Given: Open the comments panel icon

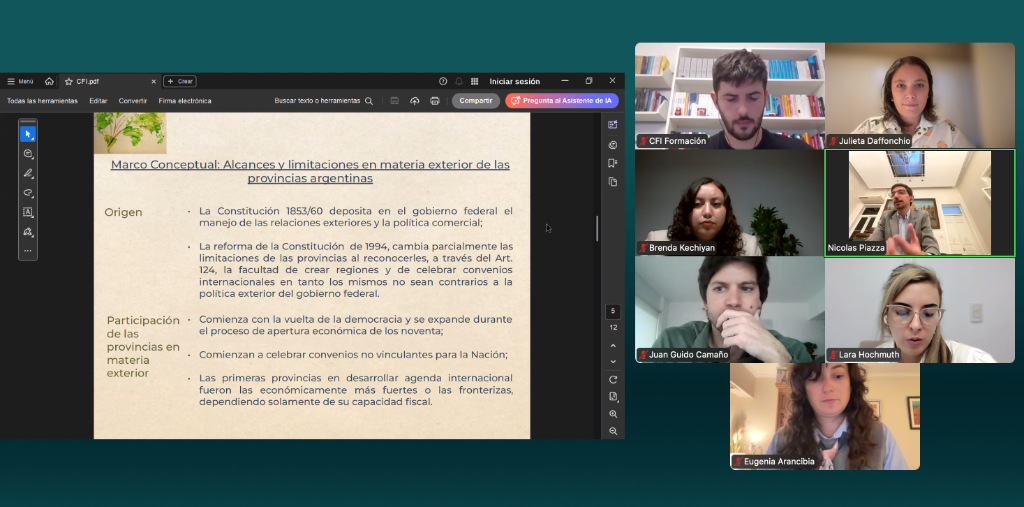Looking at the screenshot, I should point(613,144).
